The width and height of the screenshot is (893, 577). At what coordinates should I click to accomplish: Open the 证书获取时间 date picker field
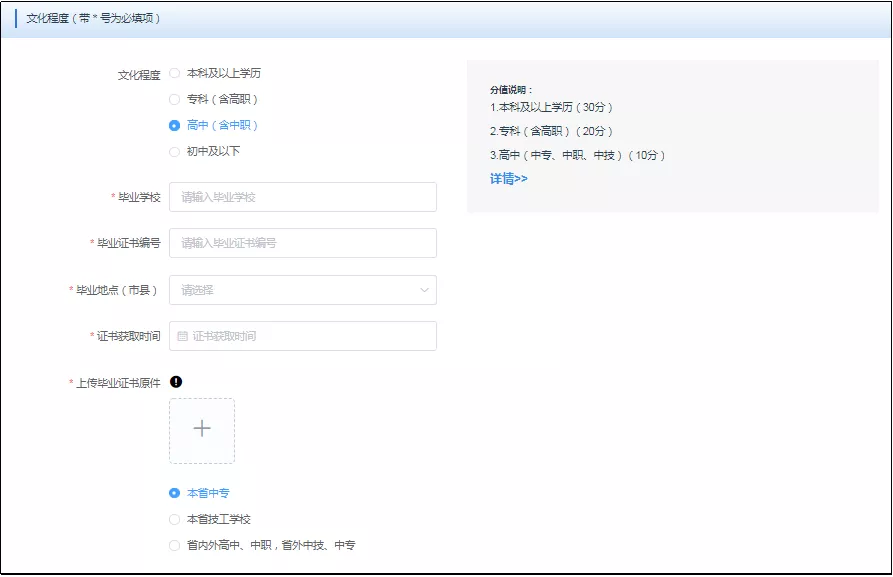303,336
